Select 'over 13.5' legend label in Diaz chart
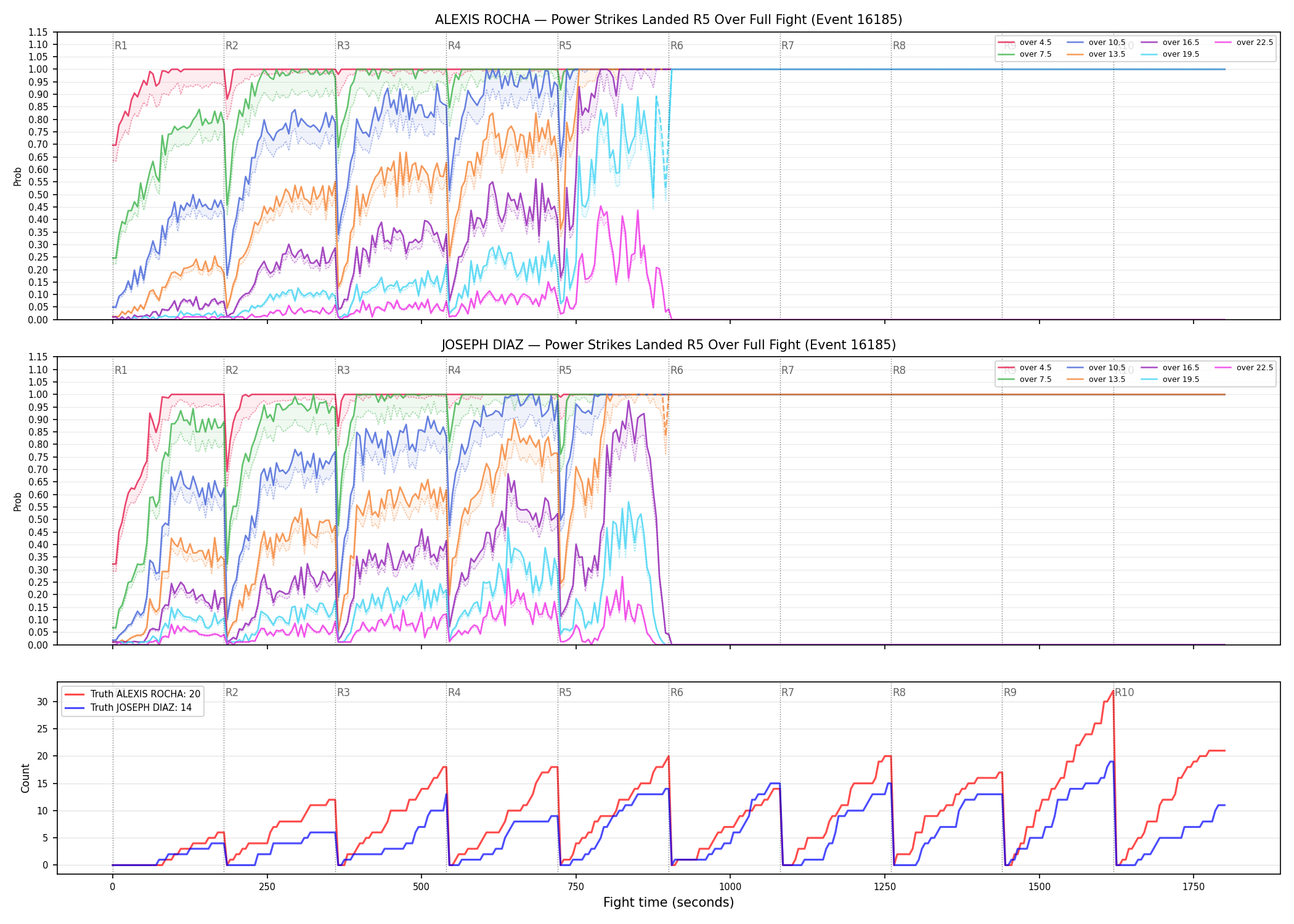Image resolution: width=1294 pixels, height=924 pixels. pos(1107,379)
